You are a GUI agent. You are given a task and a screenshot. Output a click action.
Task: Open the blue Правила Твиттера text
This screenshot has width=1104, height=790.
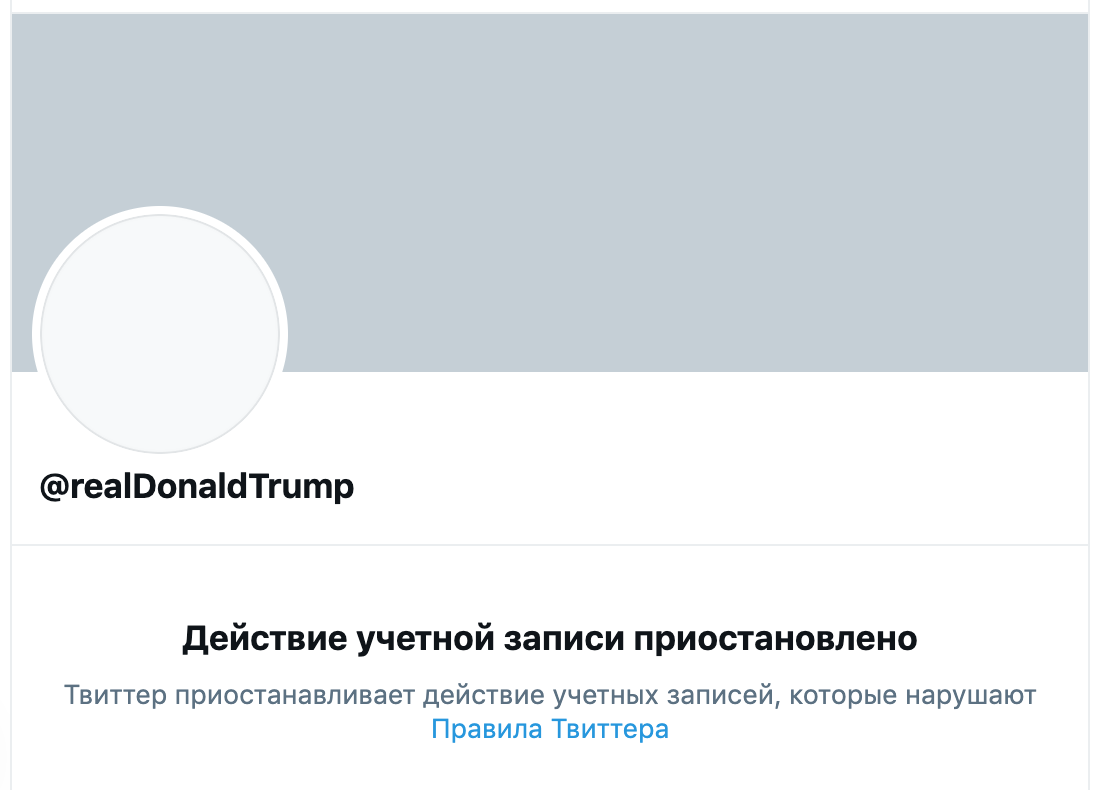click(x=550, y=731)
